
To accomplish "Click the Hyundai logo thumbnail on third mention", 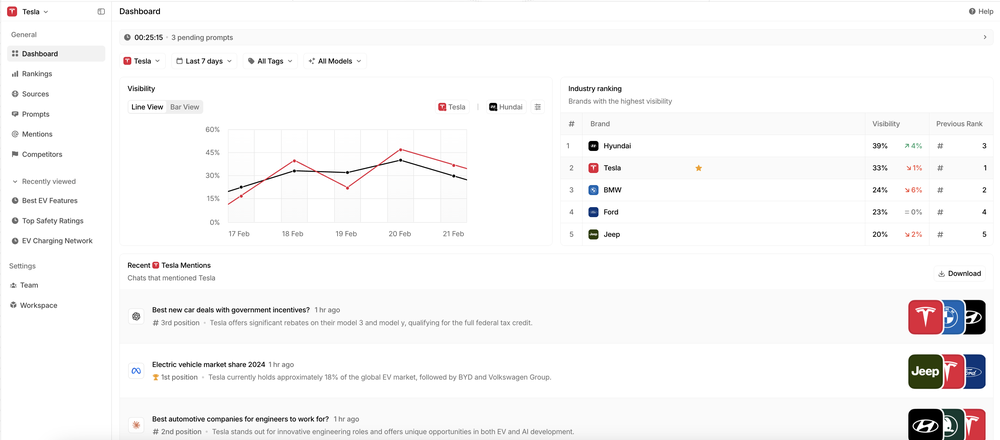I will coord(925,425).
